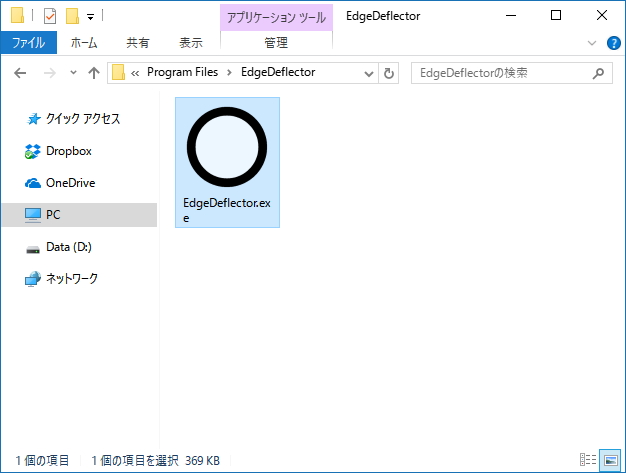Open the folder icon in title bar
The height and width of the screenshot is (473, 626).
click(x=17, y=15)
